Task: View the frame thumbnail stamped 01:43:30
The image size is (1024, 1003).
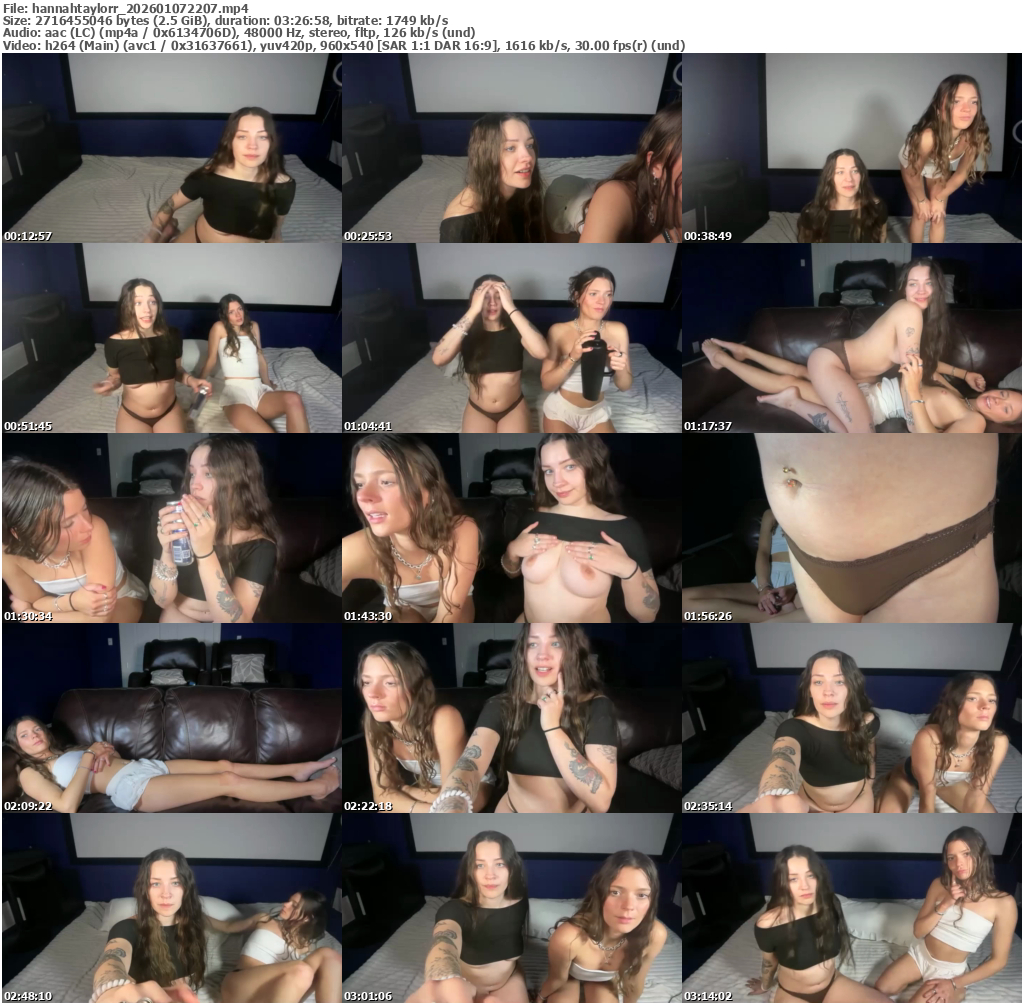Action: click(512, 528)
